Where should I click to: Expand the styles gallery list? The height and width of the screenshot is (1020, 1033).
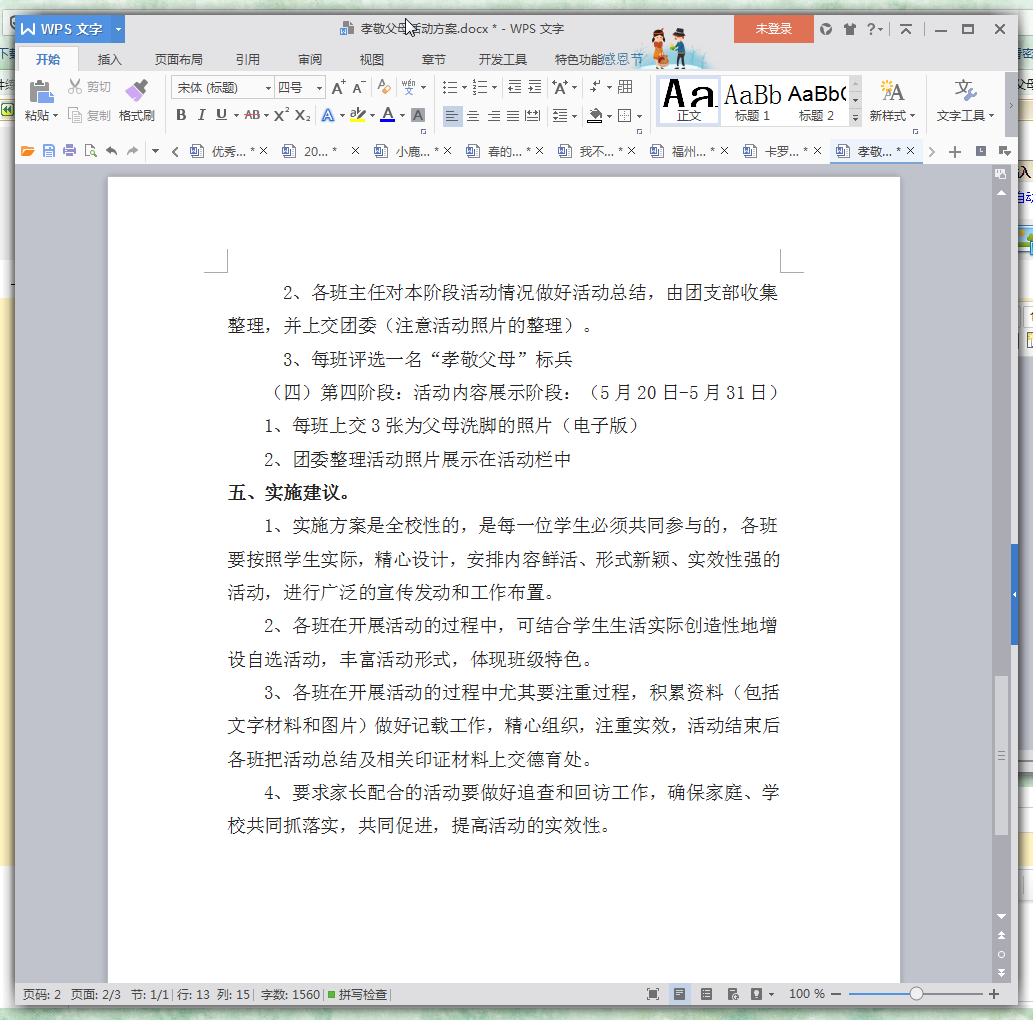click(855, 118)
